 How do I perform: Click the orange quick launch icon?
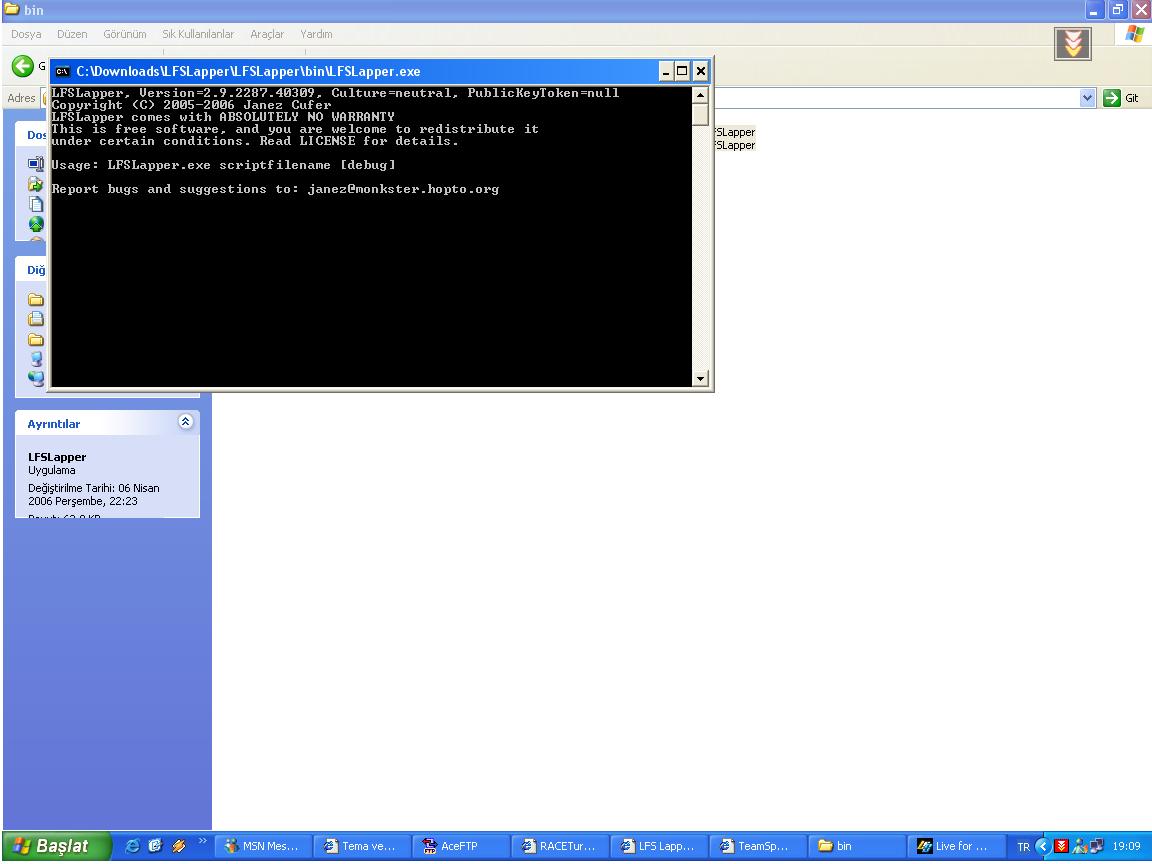point(179,846)
